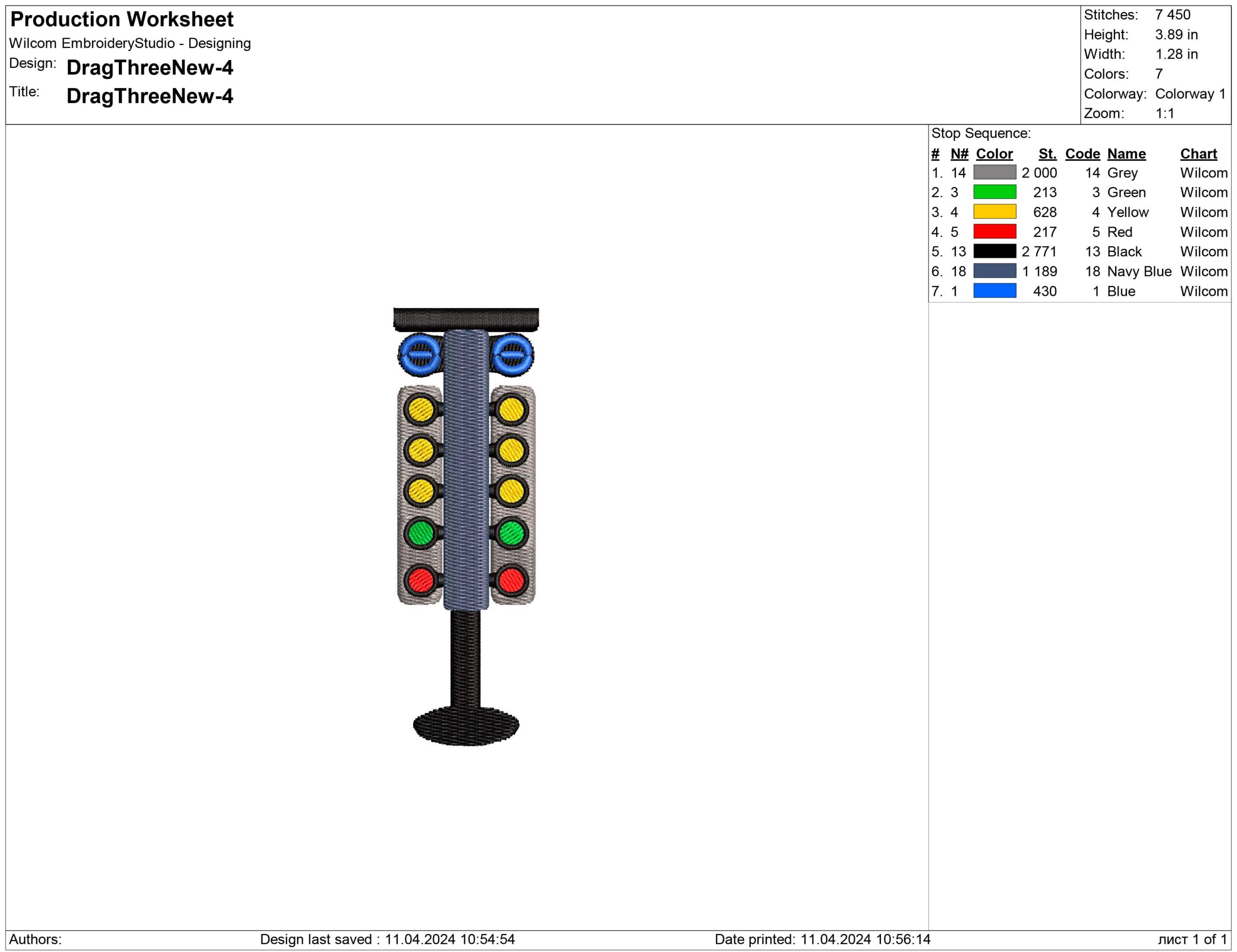Click the left blue pre-stage light

pos(420,354)
